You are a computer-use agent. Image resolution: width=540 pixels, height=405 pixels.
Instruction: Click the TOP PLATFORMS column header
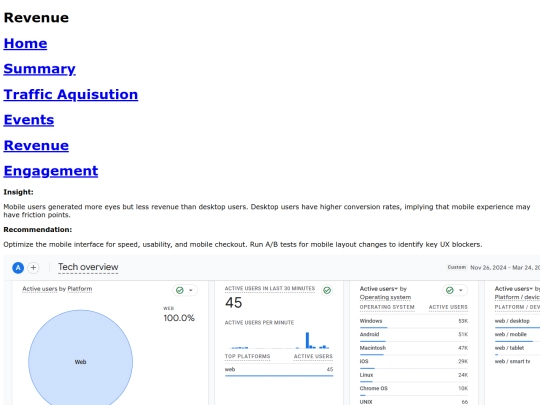point(248,356)
